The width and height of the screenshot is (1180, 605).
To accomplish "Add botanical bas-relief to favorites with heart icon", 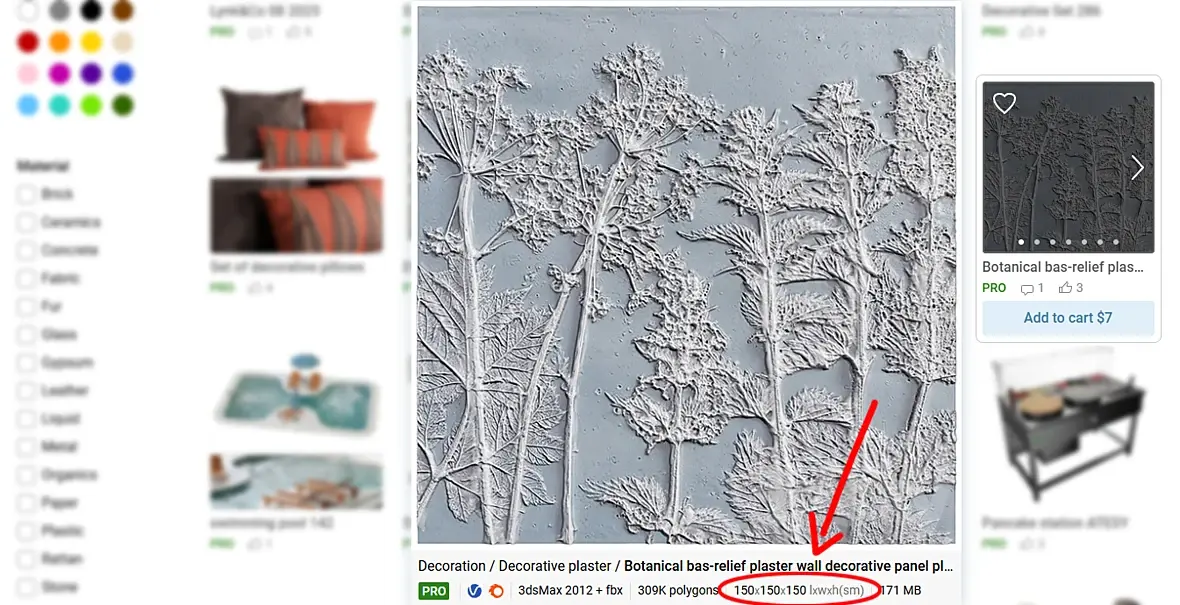I will coord(1004,103).
